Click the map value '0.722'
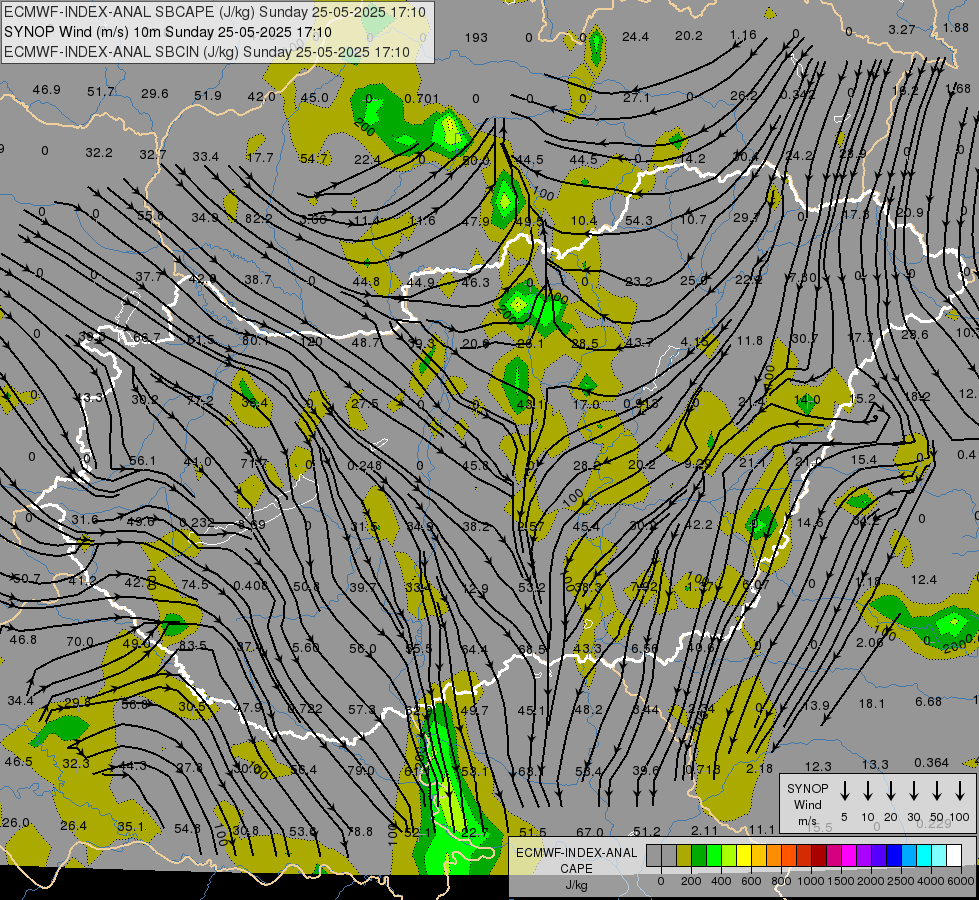 click(x=305, y=708)
